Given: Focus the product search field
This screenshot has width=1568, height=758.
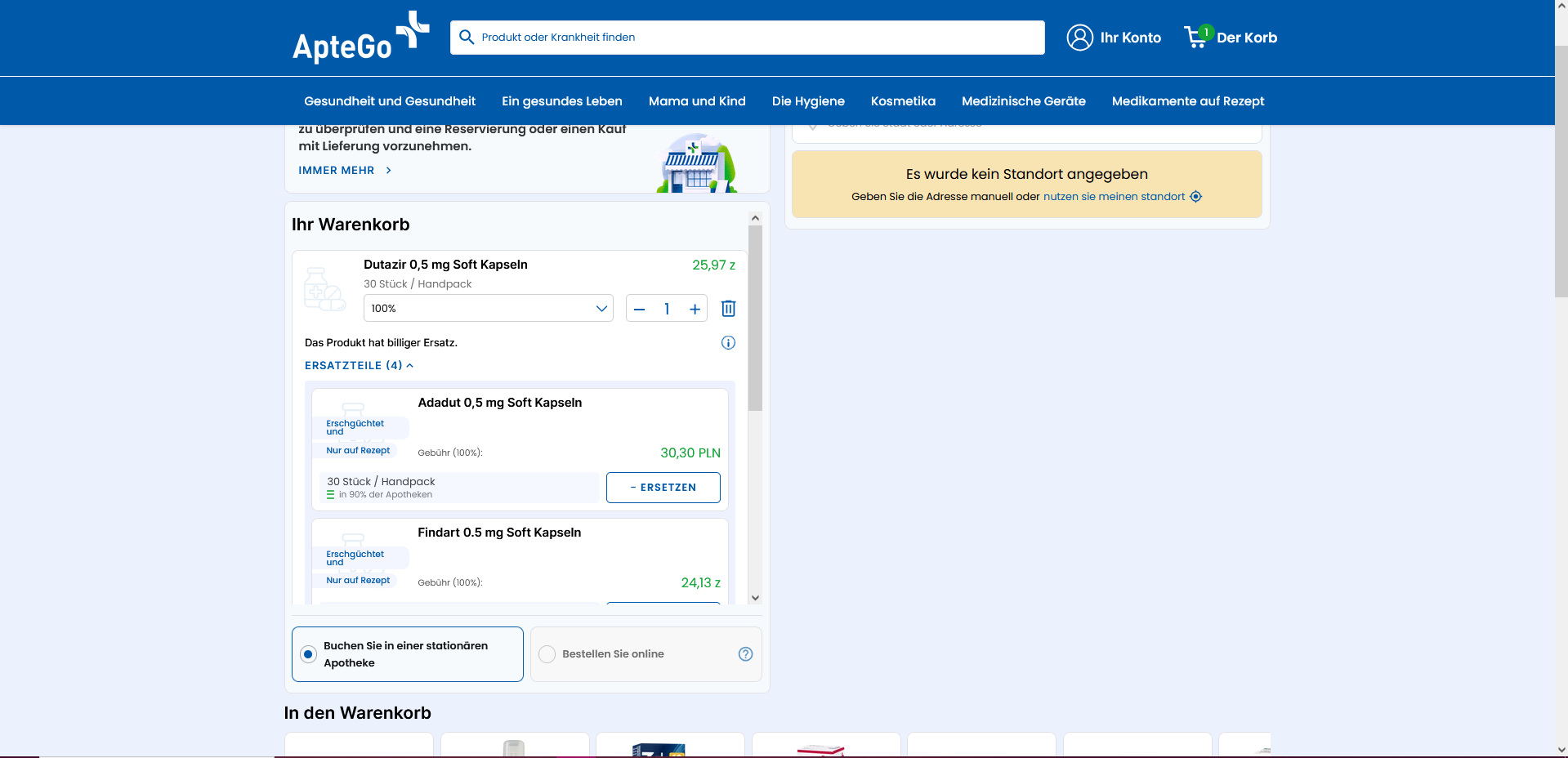Looking at the screenshot, I should pyautogui.click(x=748, y=38).
